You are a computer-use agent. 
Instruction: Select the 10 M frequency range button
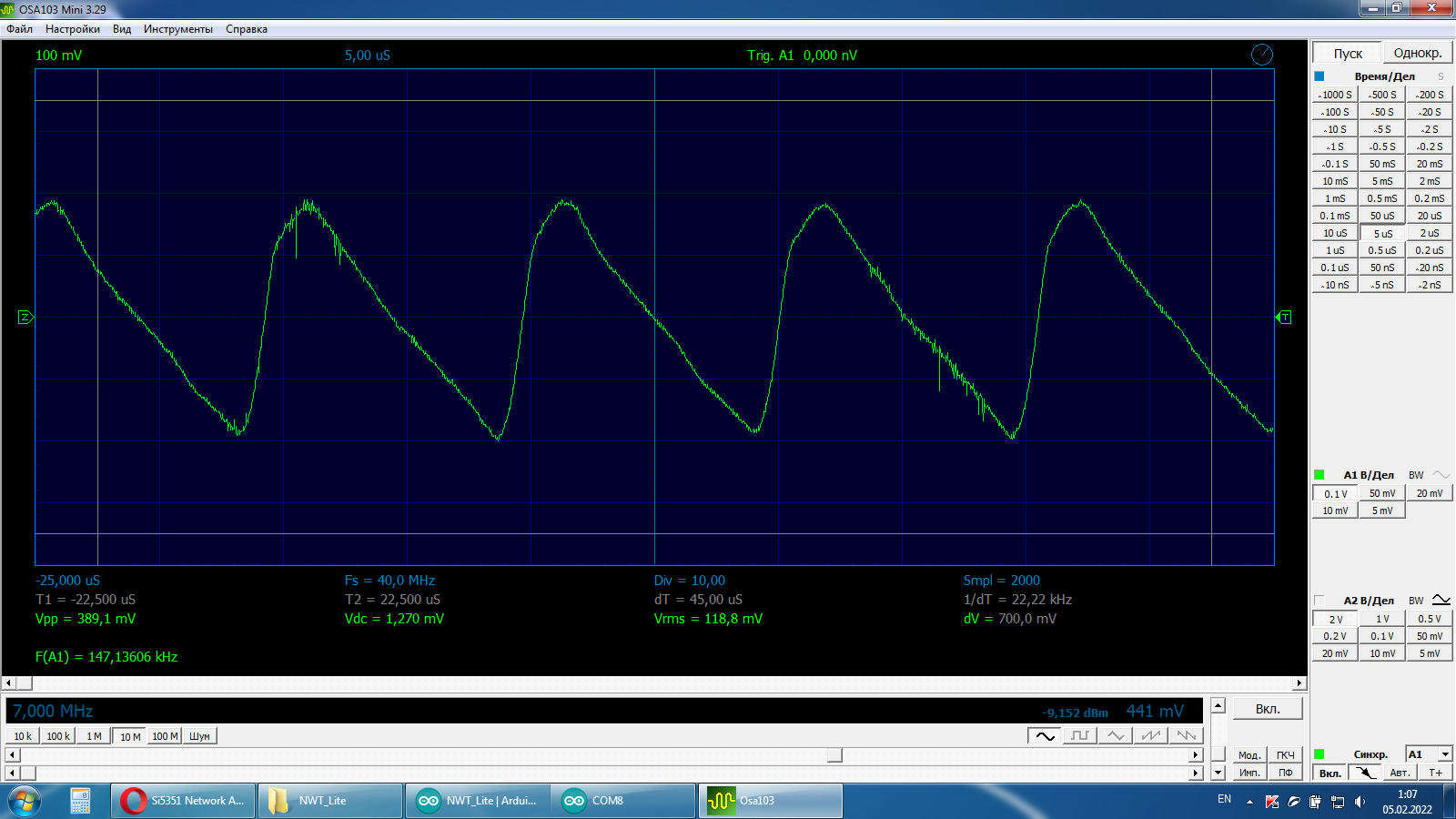pyautogui.click(x=130, y=736)
